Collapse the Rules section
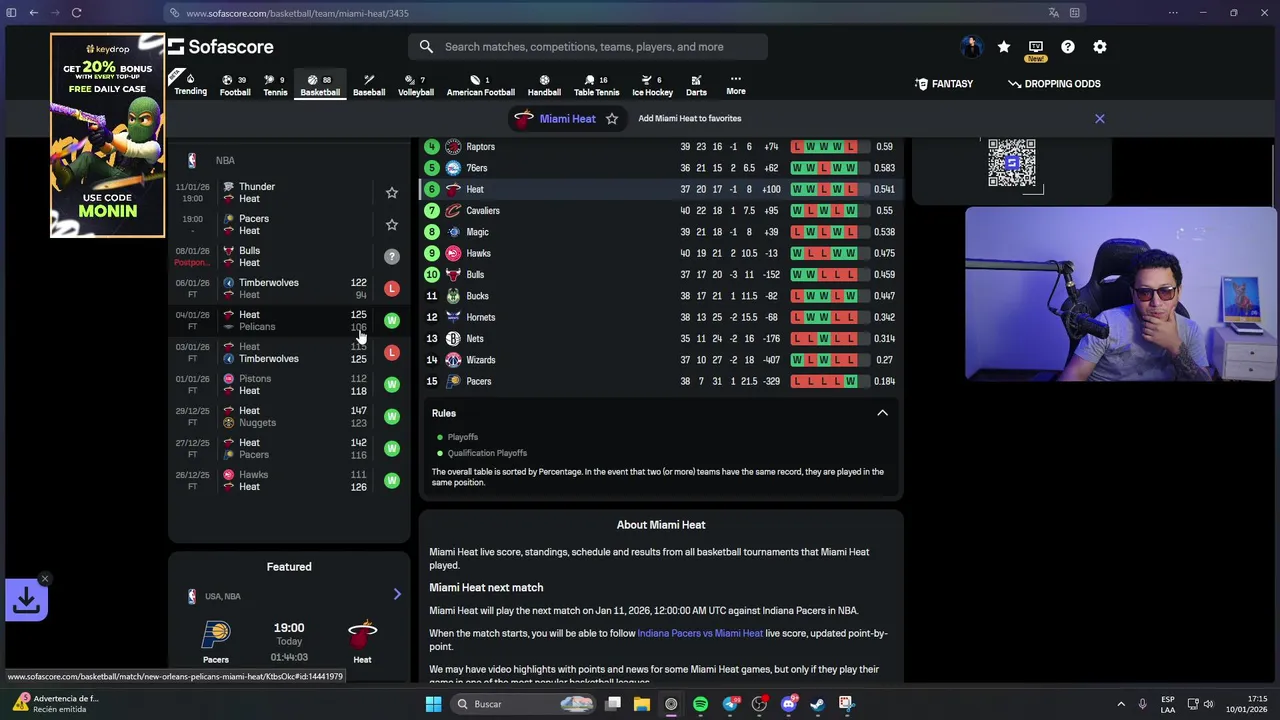This screenshot has width=1280, height=720. pyautogui.click(x=882, y=413)
